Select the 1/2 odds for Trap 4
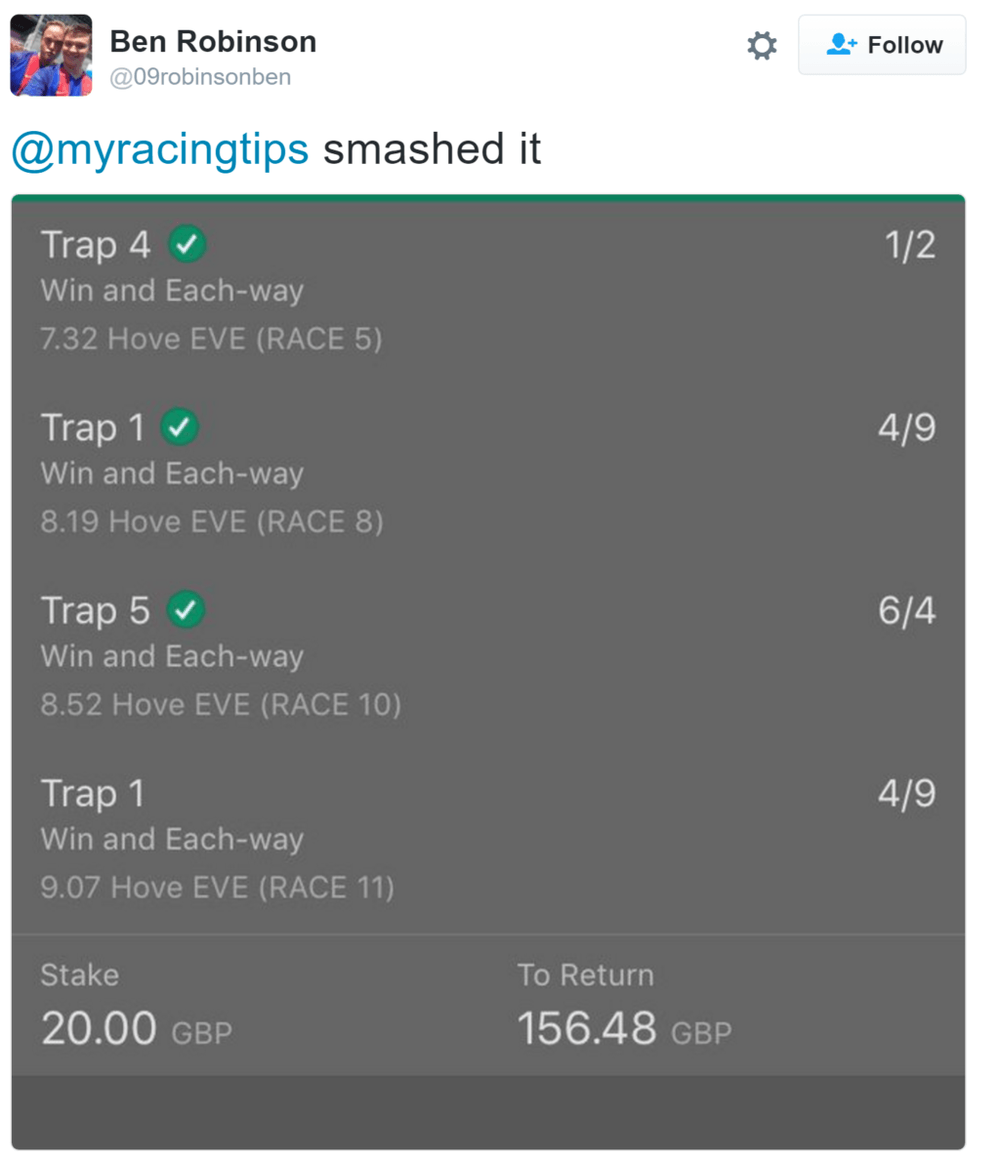 coord(910,246)
